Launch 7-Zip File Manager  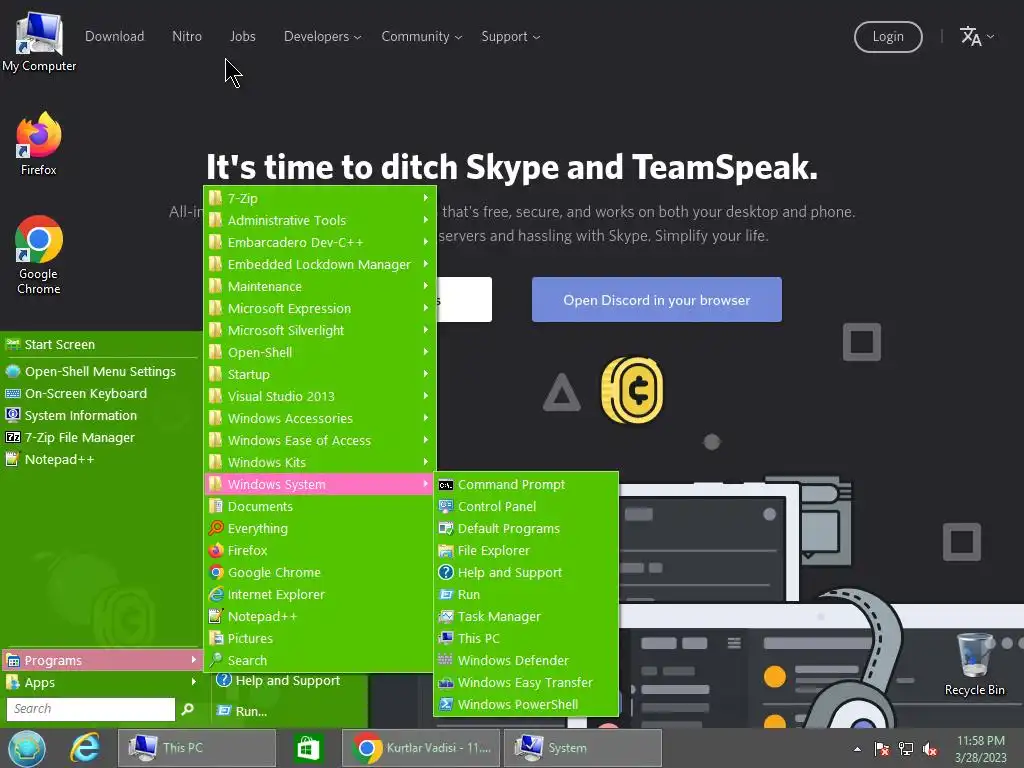pos(101,438)
